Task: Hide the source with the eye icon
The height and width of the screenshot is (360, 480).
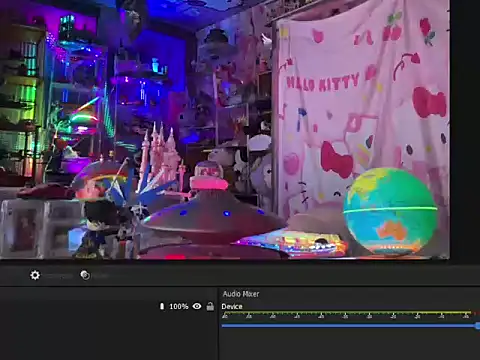Action: point(197,306)
